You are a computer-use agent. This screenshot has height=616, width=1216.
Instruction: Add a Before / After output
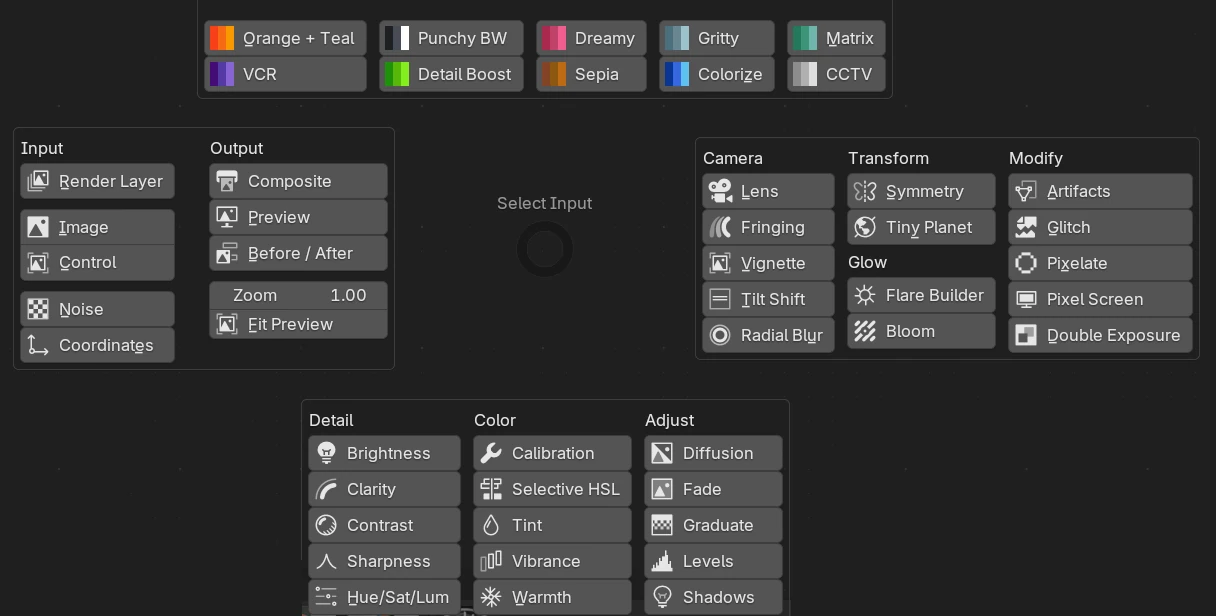pos(298,253)
